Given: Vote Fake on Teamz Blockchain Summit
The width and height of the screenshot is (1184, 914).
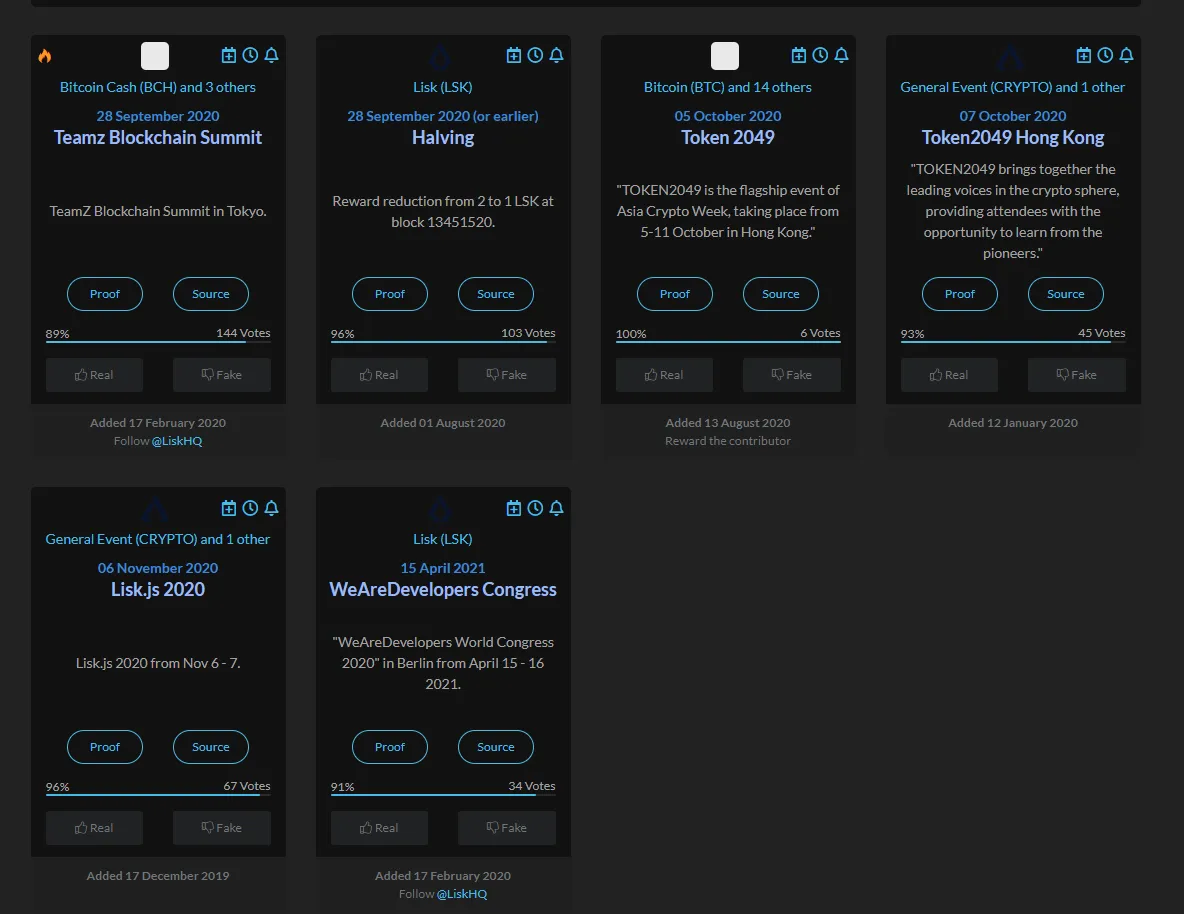Looking at the screenshot, I should (x=222, y=375).
